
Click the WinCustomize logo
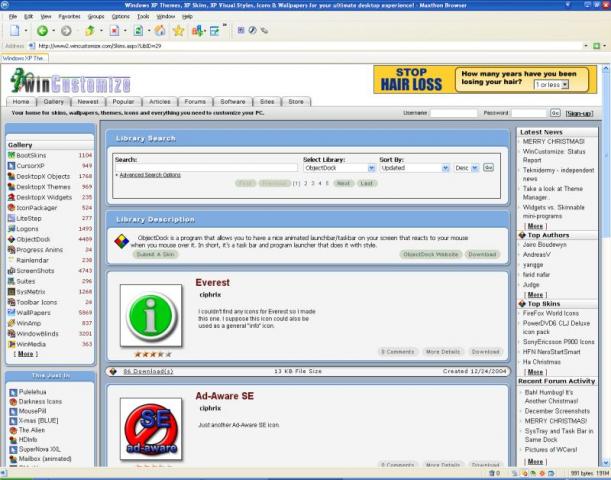pyautogui.click(x=70, y=81)
